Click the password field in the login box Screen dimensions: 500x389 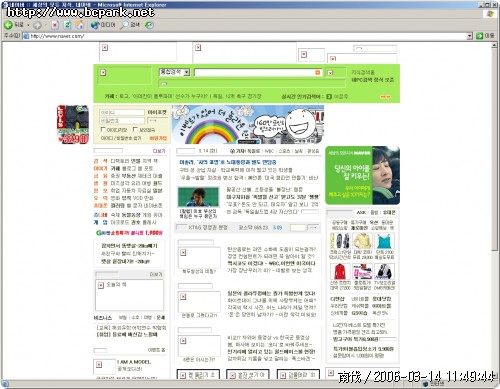[122, 121]
